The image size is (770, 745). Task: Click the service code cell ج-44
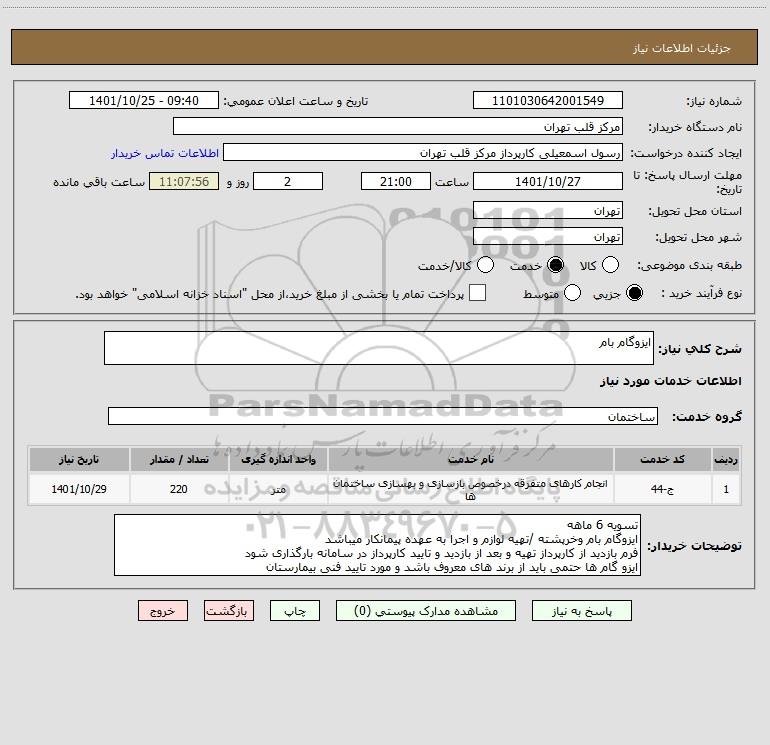point(662,489)
